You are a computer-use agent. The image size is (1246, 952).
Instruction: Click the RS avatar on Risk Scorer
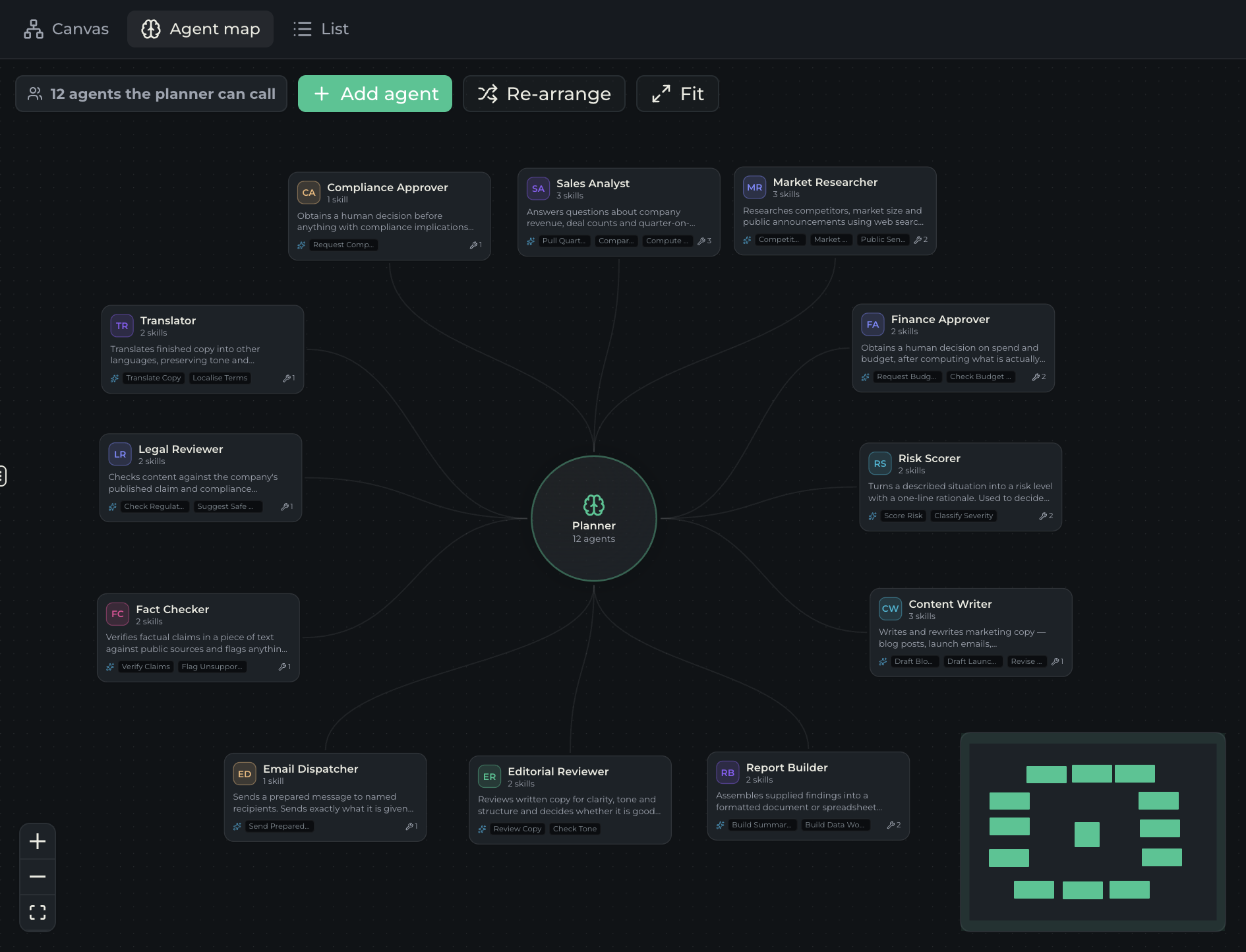879,463
